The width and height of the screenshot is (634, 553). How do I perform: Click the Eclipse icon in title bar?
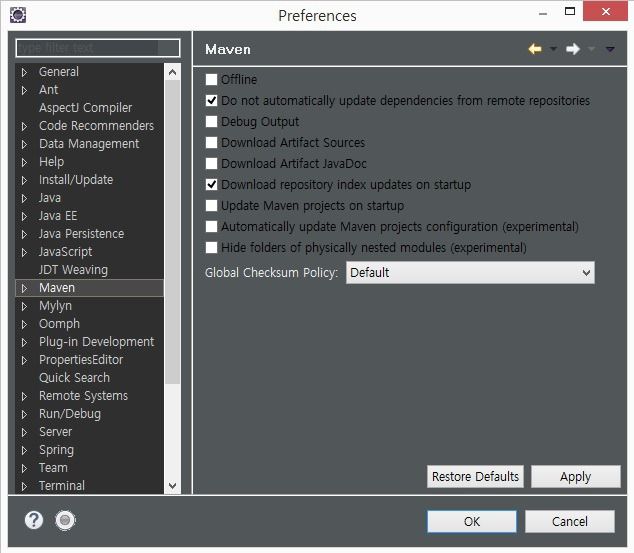point(18,15)
